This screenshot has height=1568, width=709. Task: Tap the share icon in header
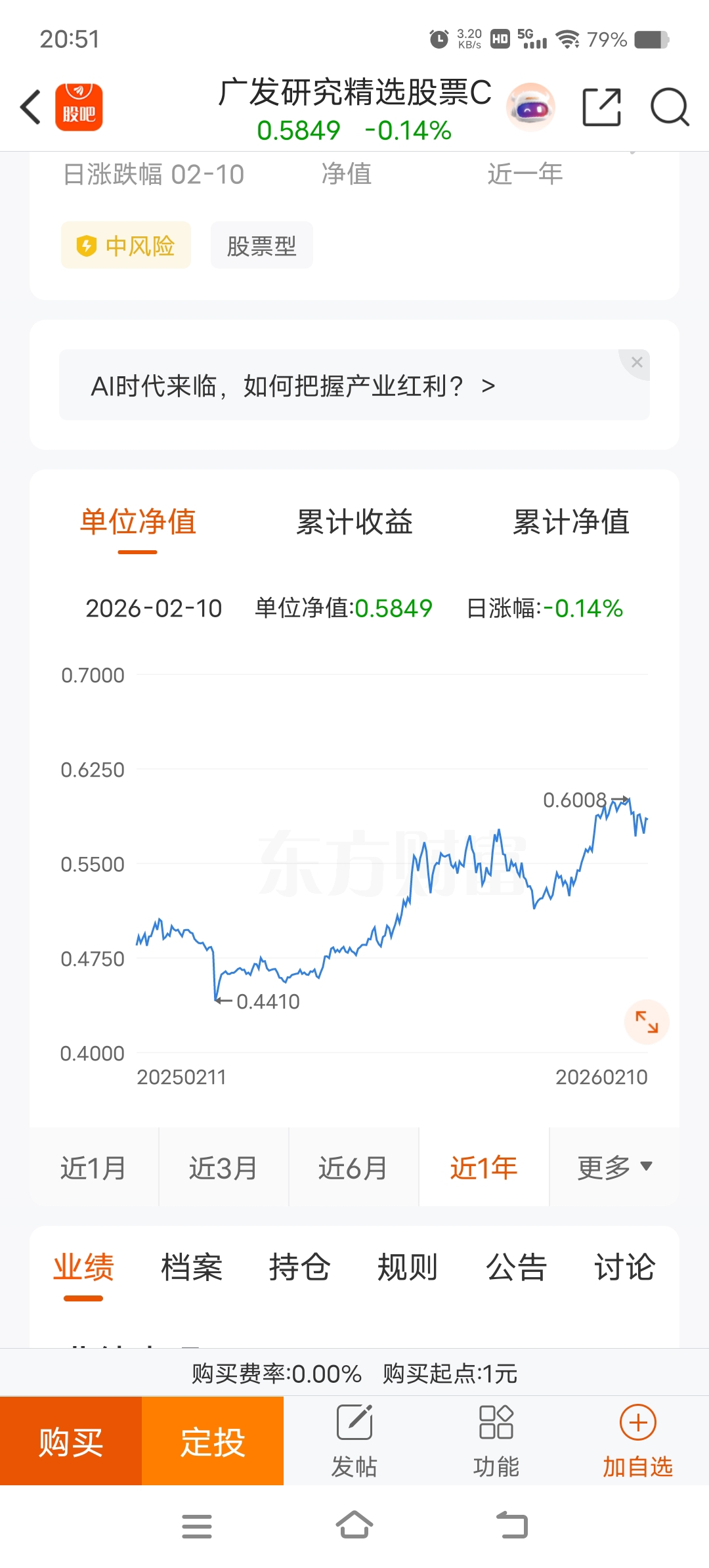click(x=601, y=107)
